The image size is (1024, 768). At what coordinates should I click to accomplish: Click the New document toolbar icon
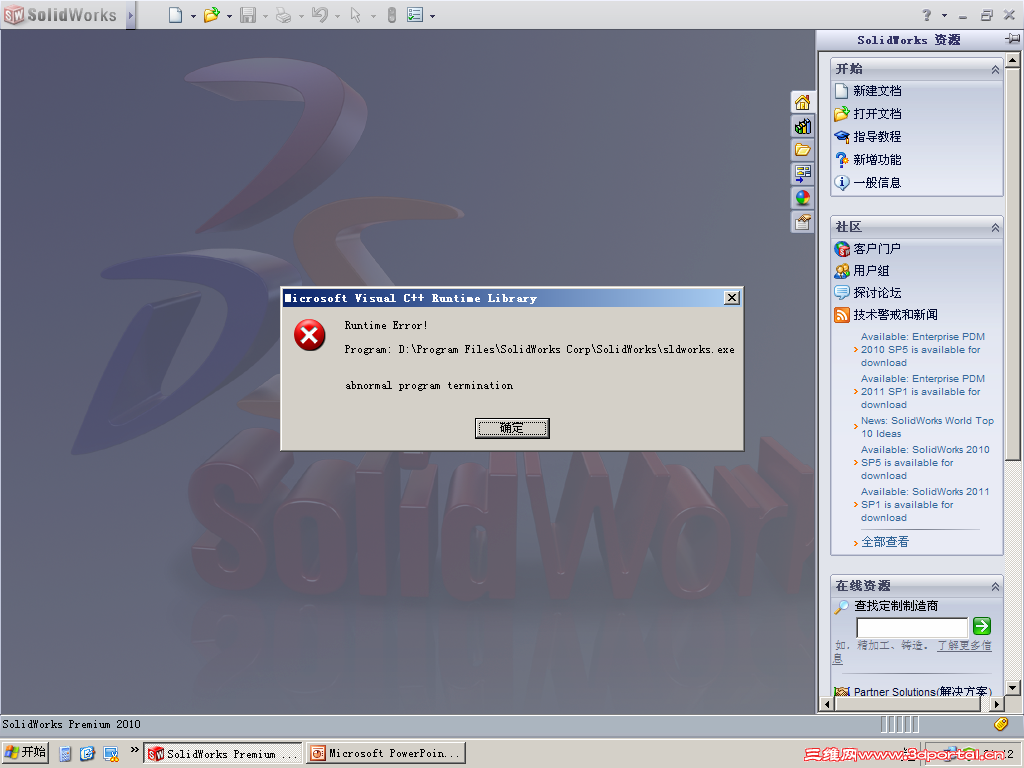point(175,14)
